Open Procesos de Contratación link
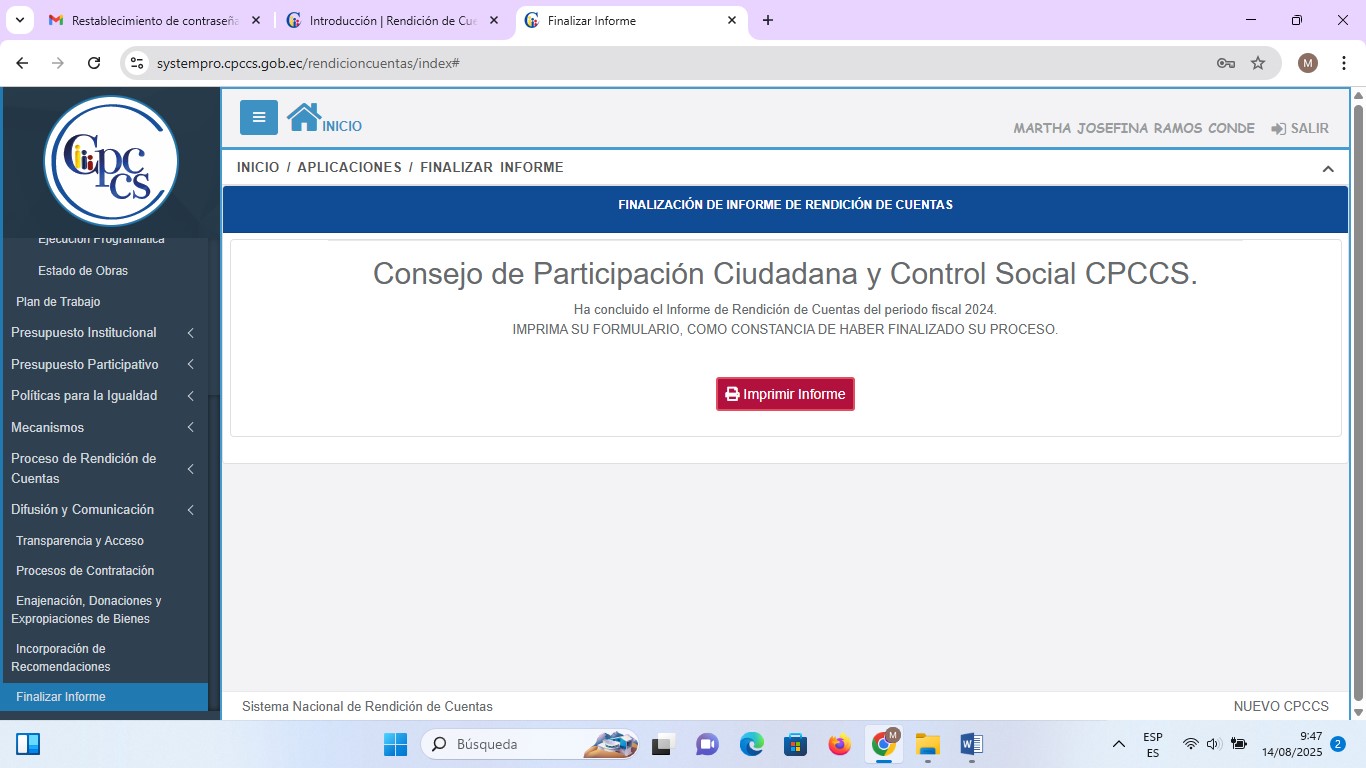Image resolution: width=1366 pixels, height=768 pixels. [x=85, y=571]
